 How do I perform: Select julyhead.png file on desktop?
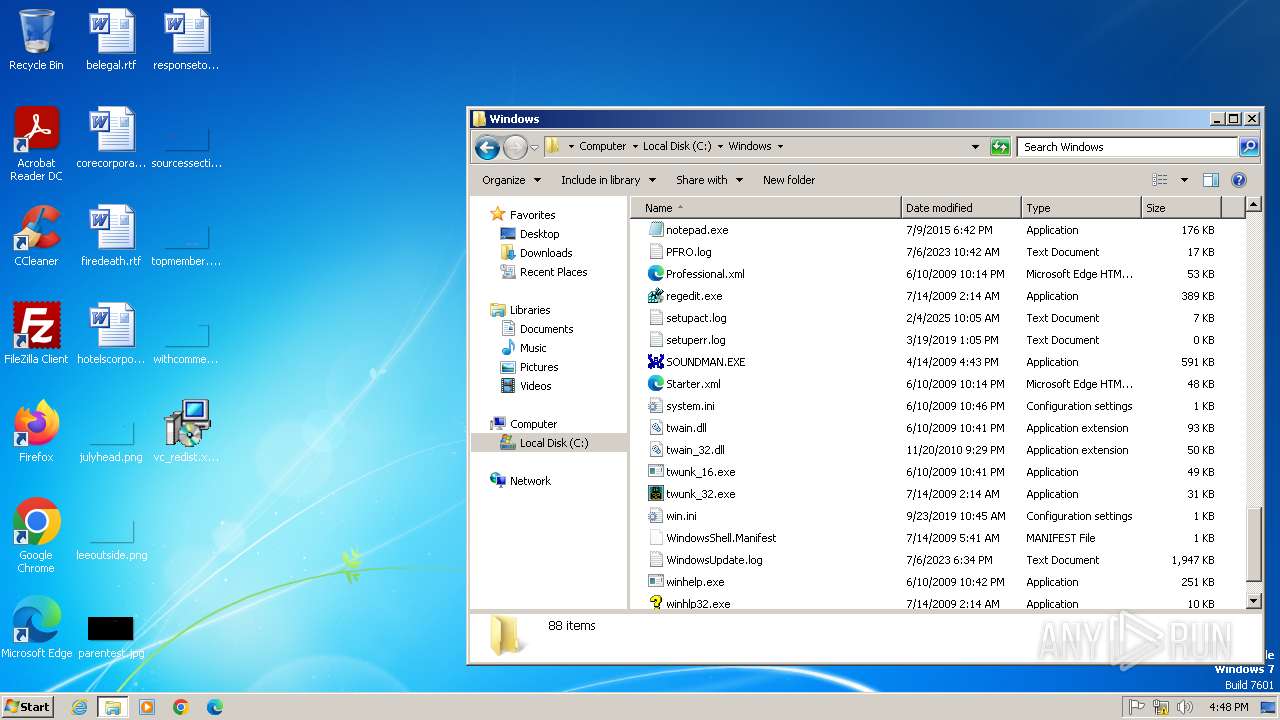click(111, 440)
